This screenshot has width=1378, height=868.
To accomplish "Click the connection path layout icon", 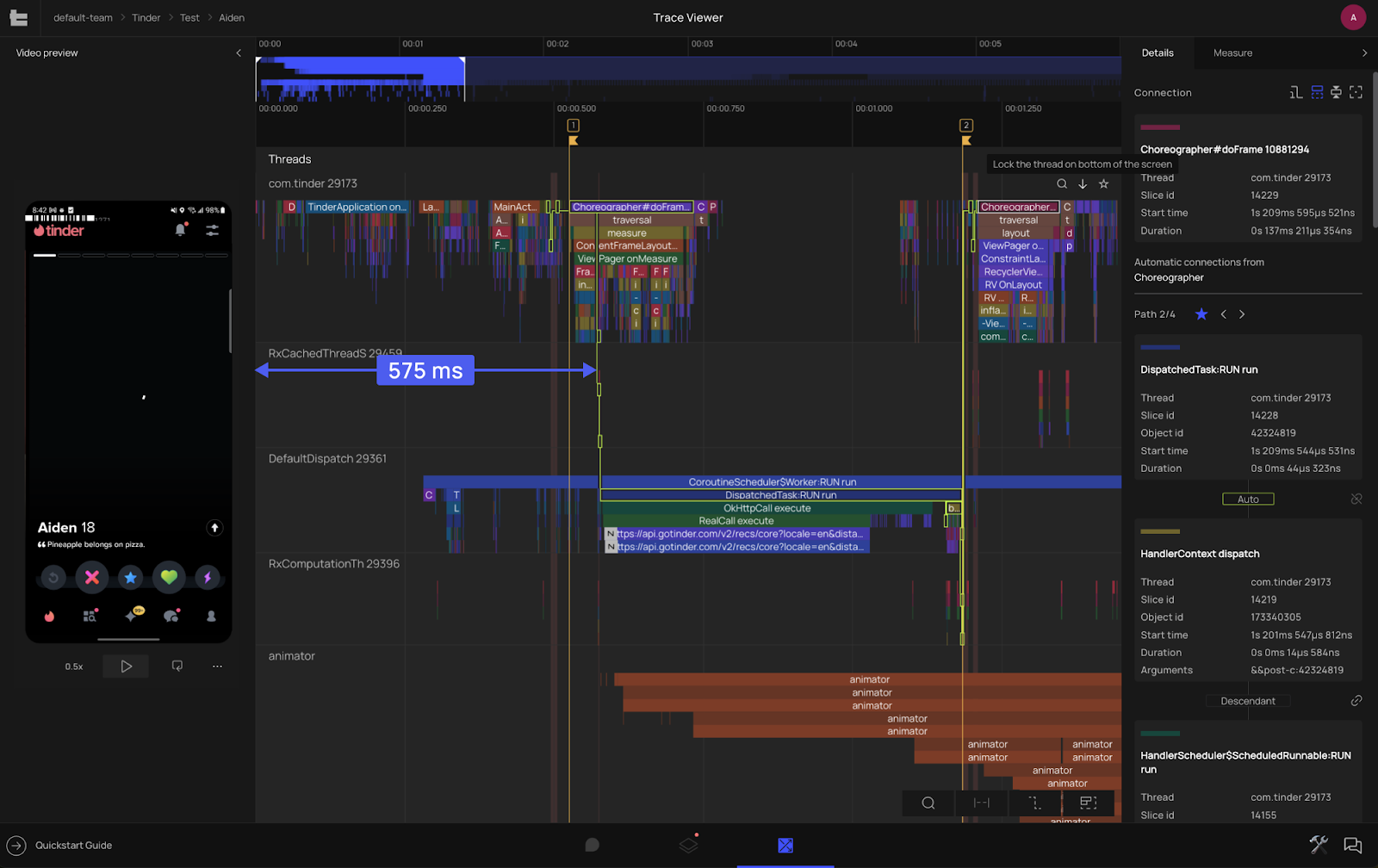I will [1296, 92].
